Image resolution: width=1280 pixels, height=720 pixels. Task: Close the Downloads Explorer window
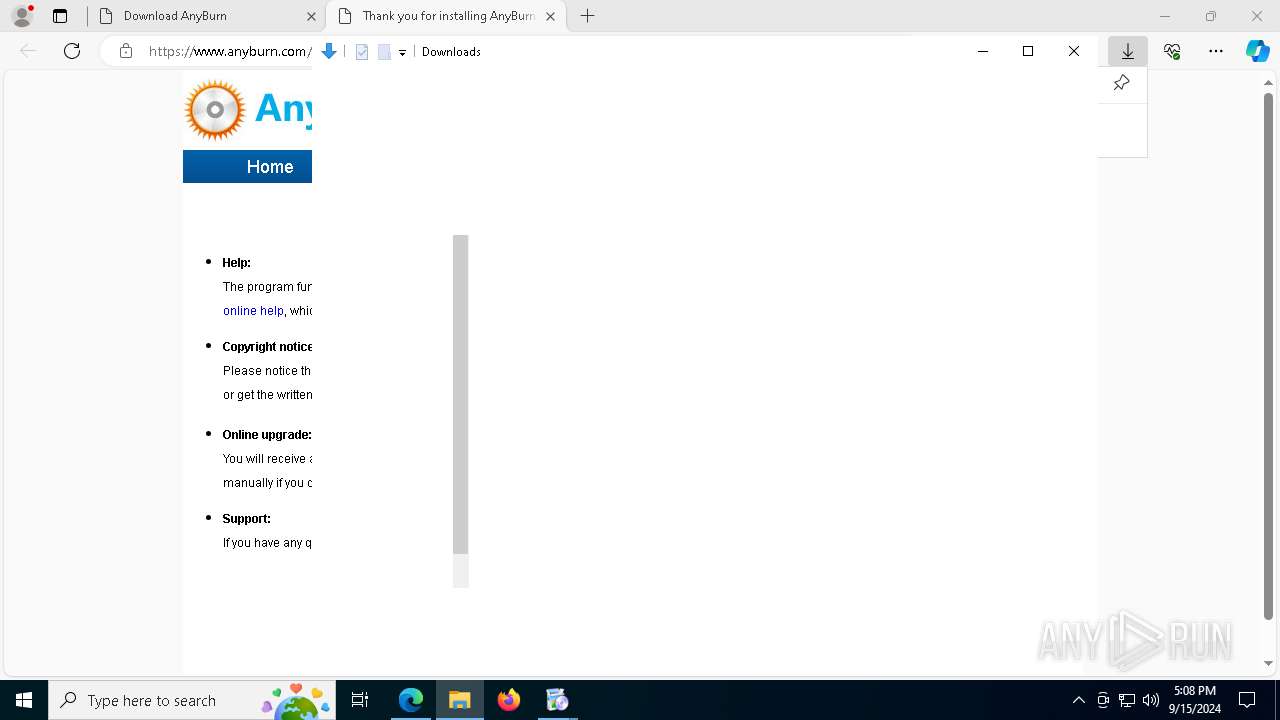pos(1074,51)
